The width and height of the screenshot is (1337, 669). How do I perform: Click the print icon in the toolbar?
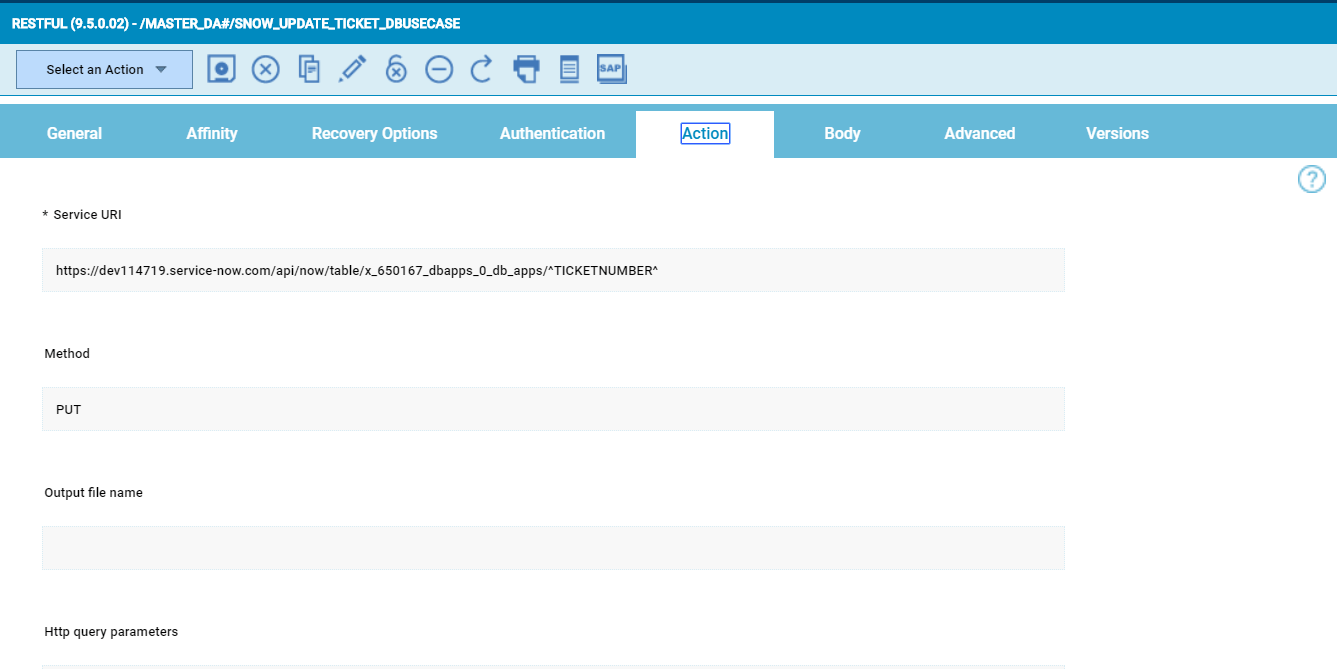pyautogui.click(x=526, y=68)
